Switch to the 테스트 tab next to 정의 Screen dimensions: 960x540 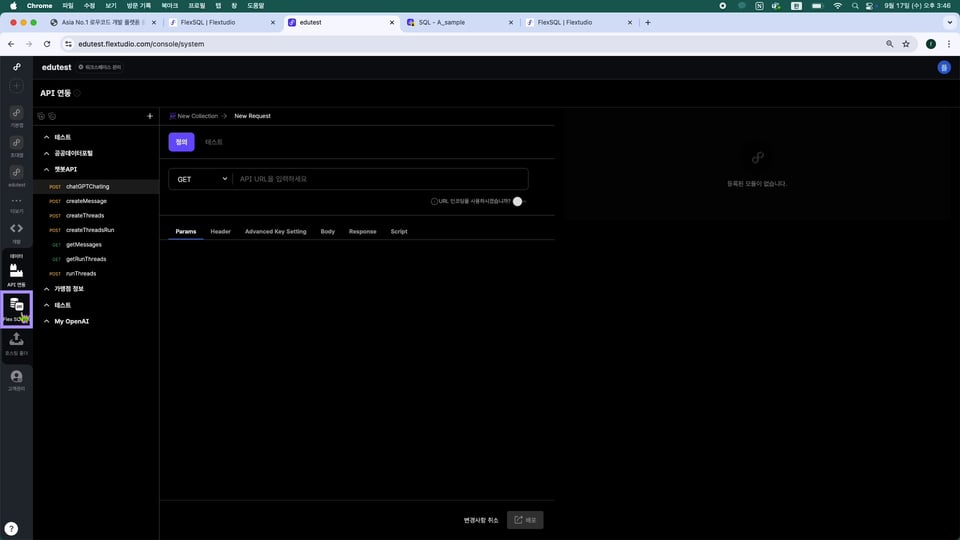pos(214,142)
